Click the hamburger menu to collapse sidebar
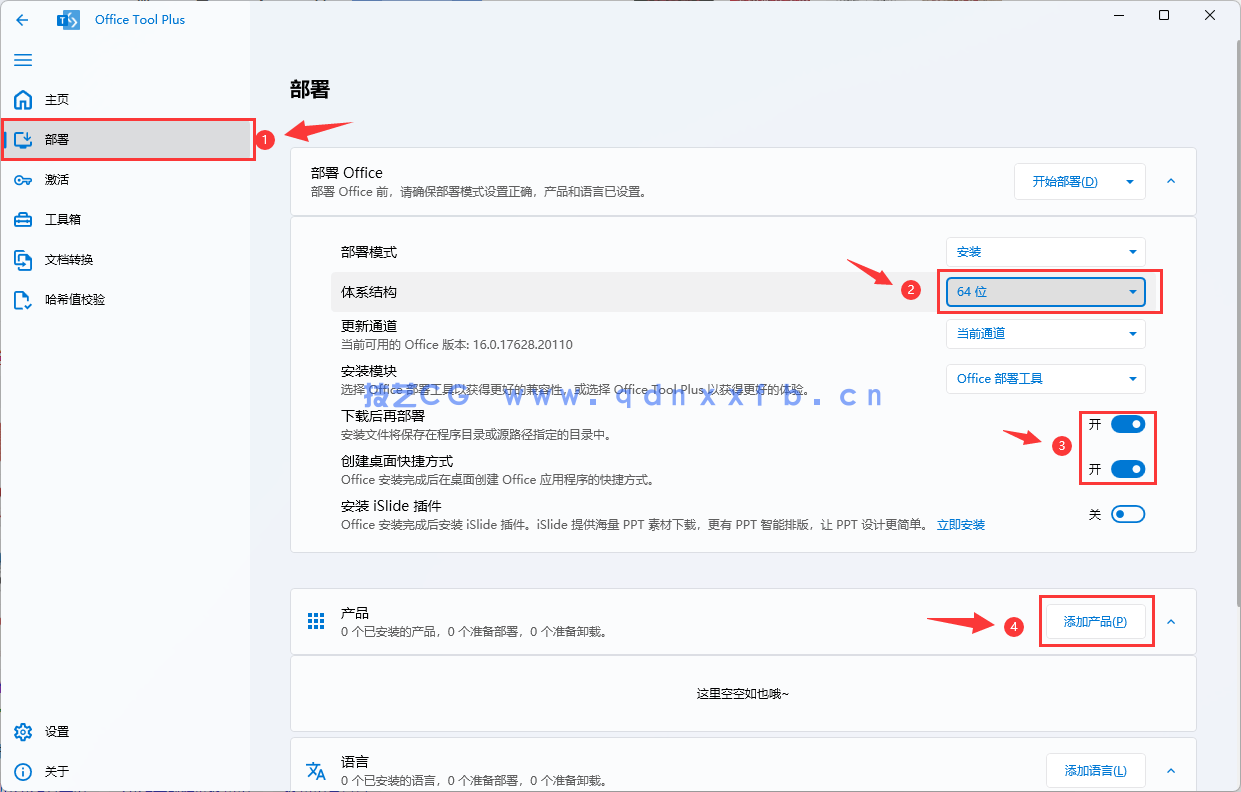 tap(22, 60)
